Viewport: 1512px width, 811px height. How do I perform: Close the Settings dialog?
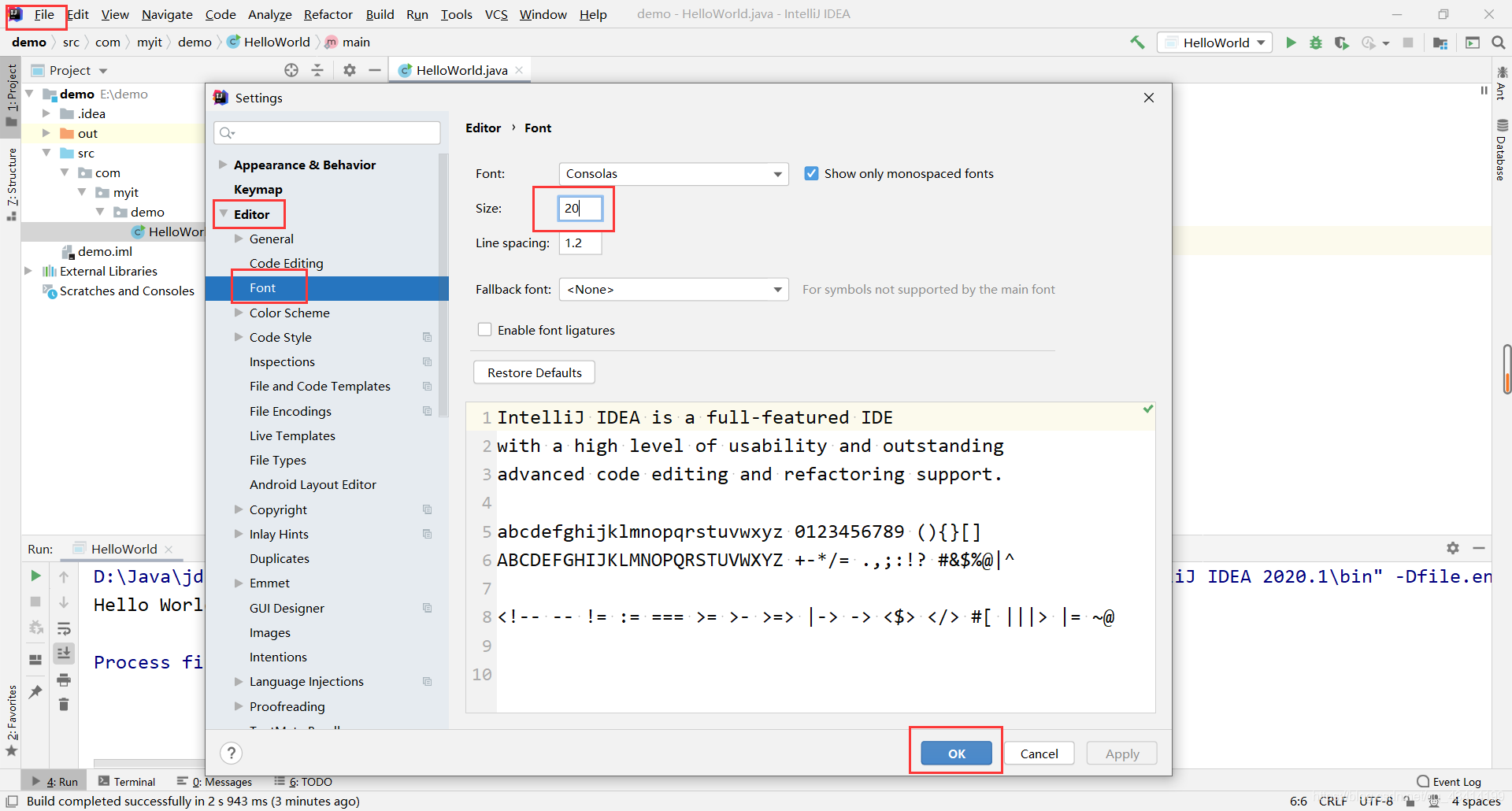point(1149,98)
